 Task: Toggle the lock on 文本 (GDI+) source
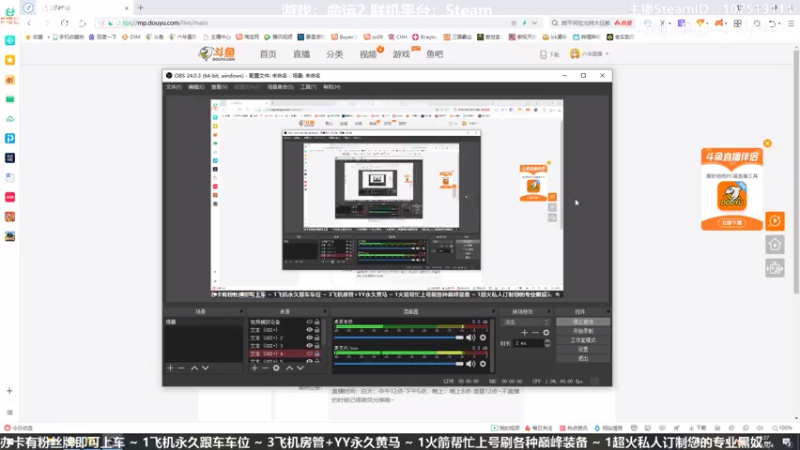pos(317,330)
